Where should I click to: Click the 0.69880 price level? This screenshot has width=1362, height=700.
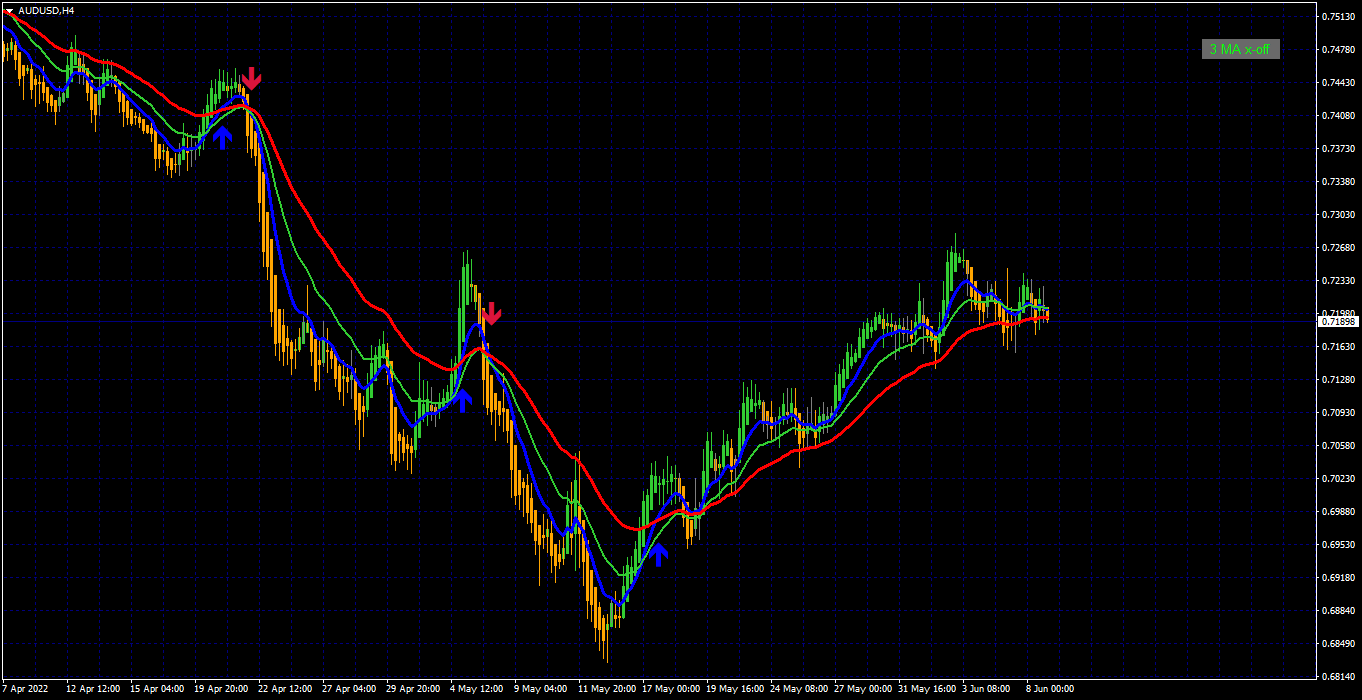click(x=1338, y=511)
